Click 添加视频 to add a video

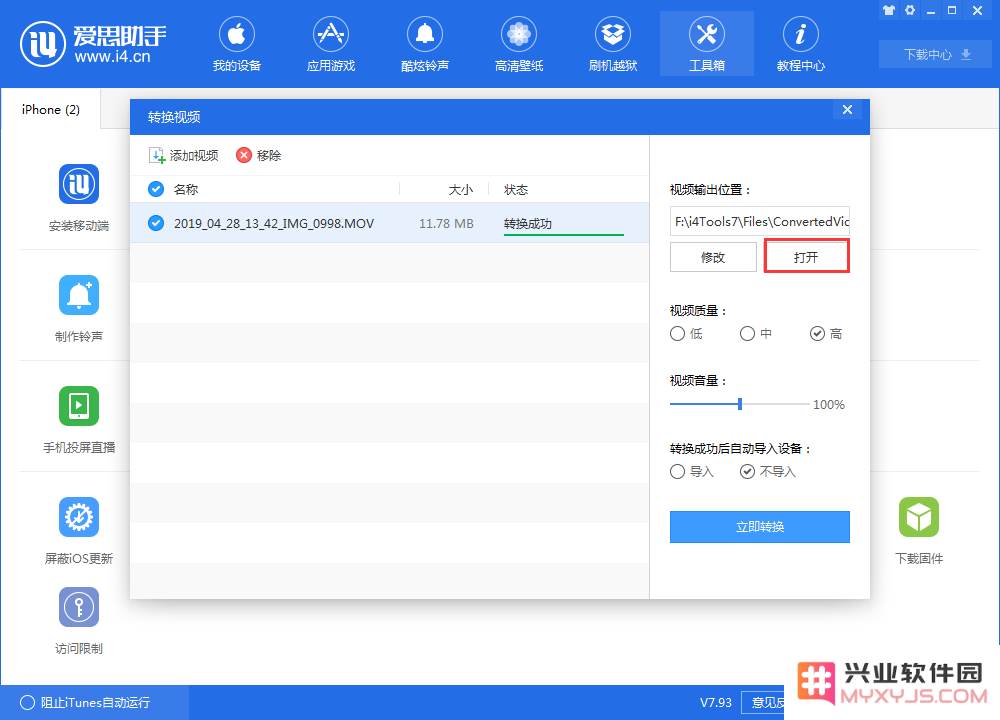coord(184,156)
